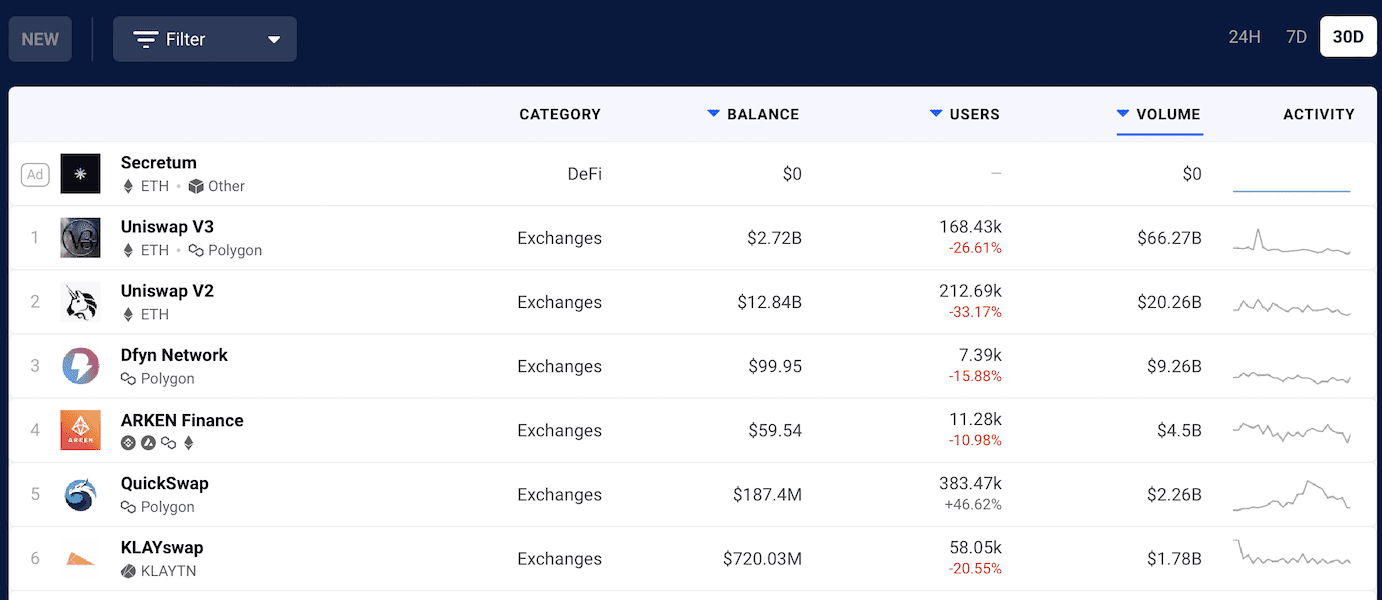Image resolution: width=1382 pixels, height=600 pixels.
Task: Switch to the 7D time range
Action: click(1295, 36)
